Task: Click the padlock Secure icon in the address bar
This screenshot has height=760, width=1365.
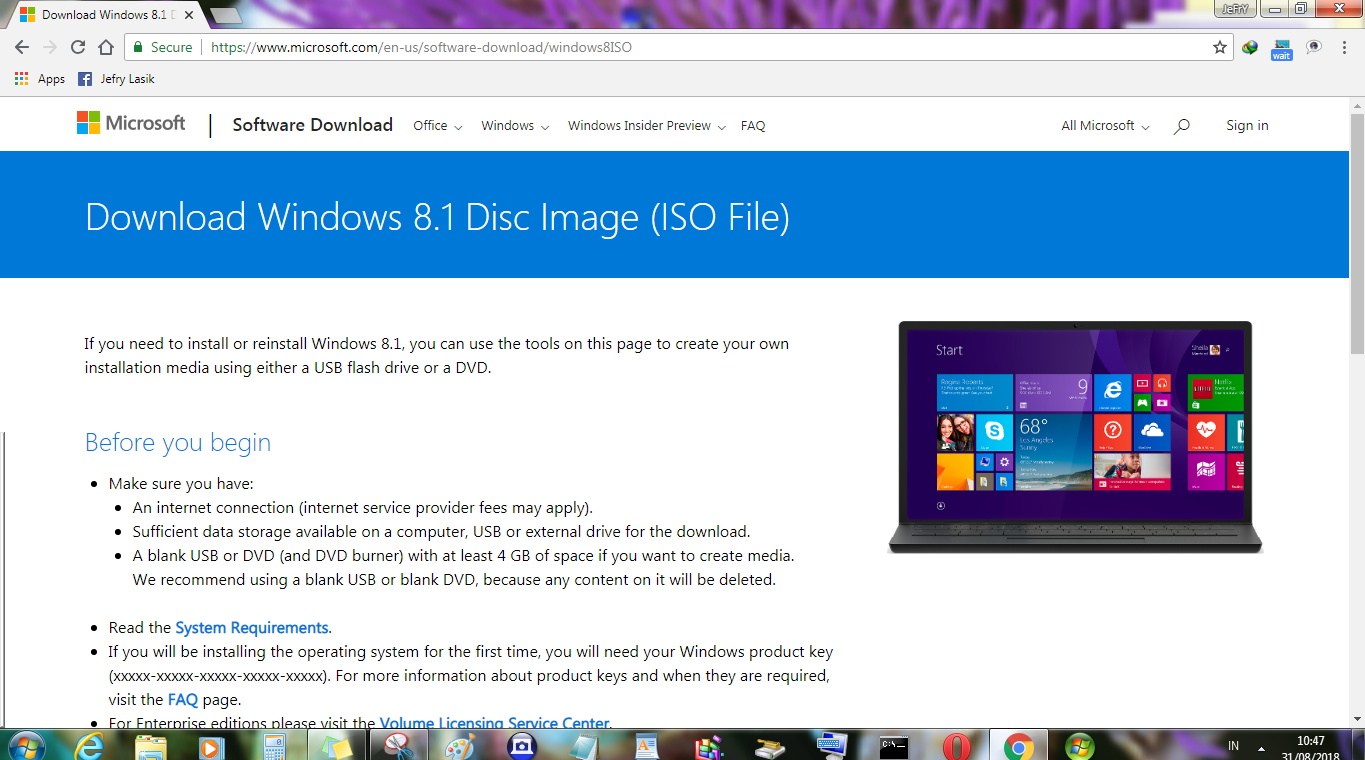Action: click(137, 47)
